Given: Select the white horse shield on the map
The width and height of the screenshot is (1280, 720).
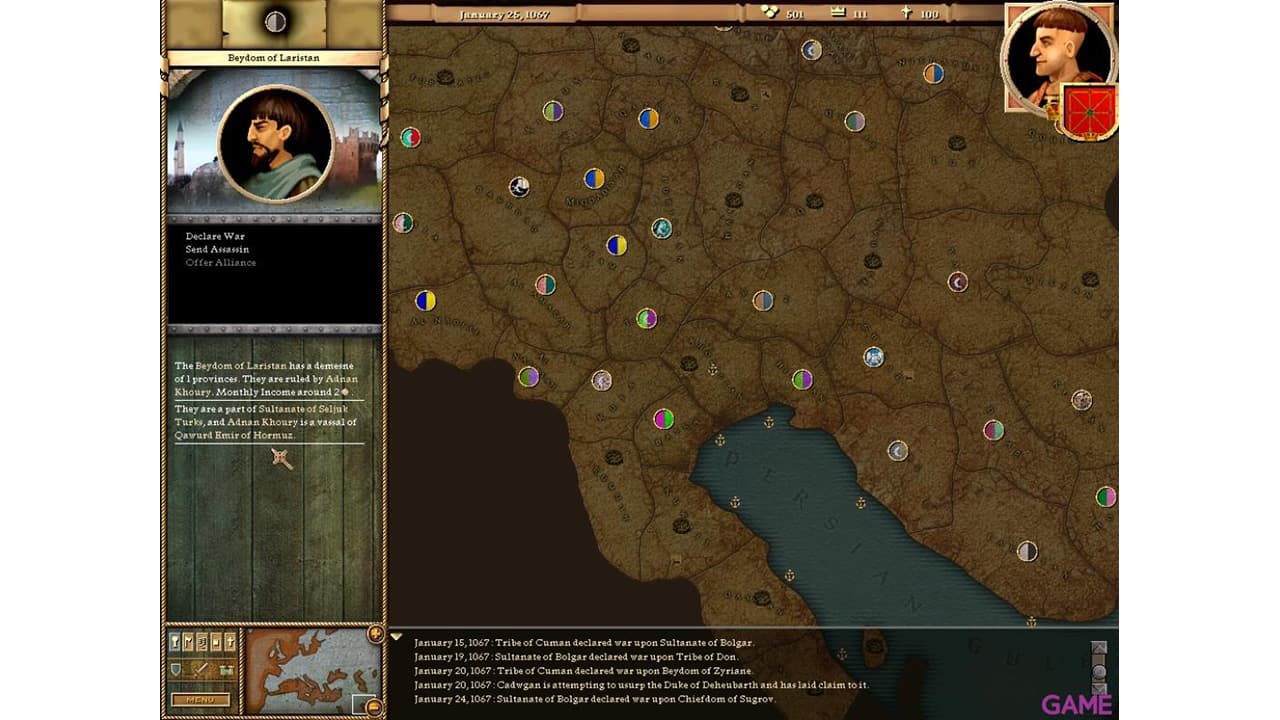Looking at the screenshot, I should point(519,186).
